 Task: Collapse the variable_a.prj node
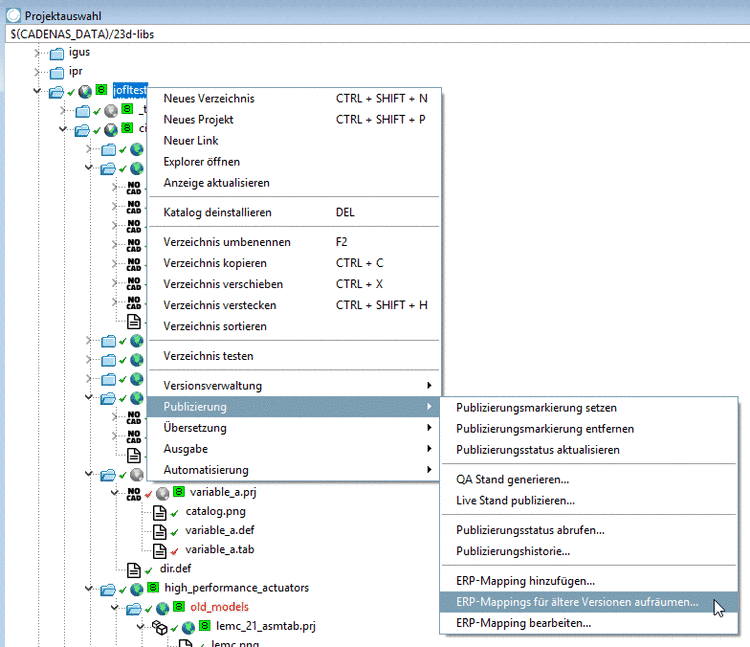(114, 492)
